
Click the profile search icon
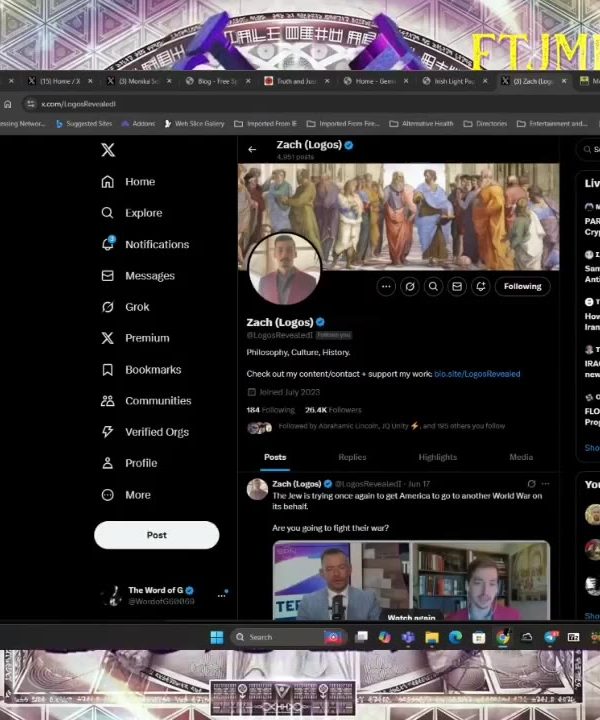pos(433,287)
